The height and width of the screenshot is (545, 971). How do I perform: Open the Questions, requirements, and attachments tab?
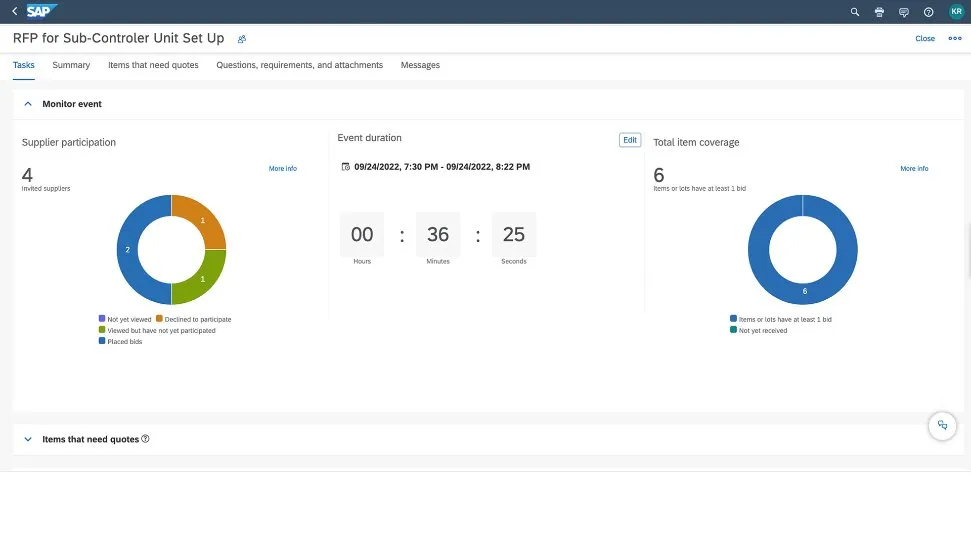point(299,65)
